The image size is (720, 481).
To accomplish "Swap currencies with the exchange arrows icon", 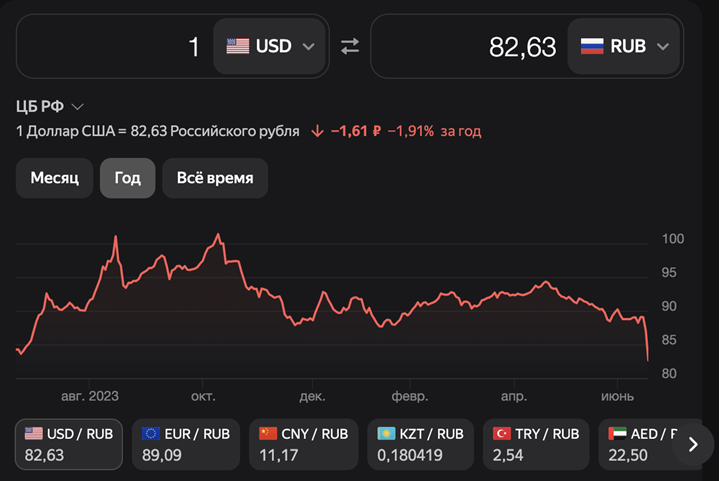I will (x=349, y=46).
